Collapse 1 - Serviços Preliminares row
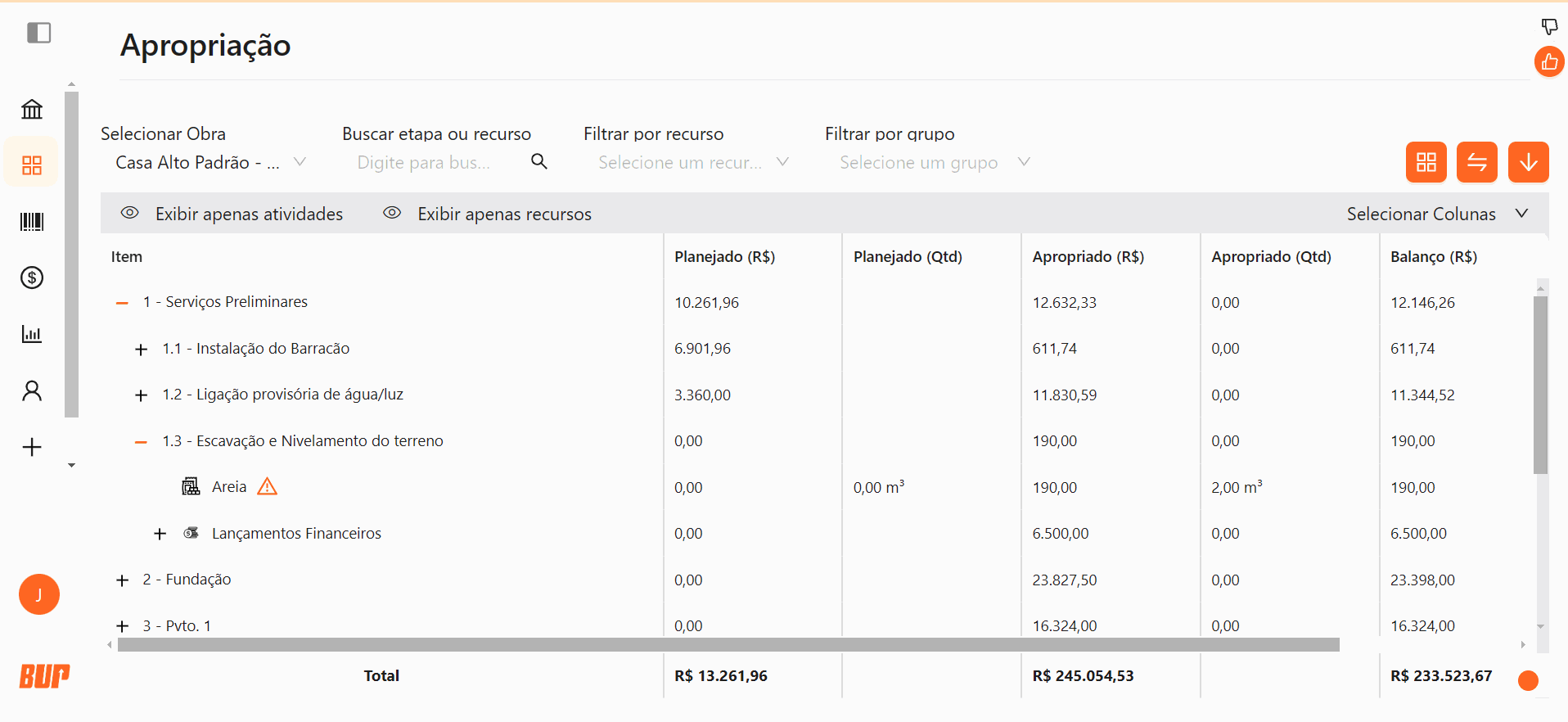1568x722 pixels. click(122, 303)
